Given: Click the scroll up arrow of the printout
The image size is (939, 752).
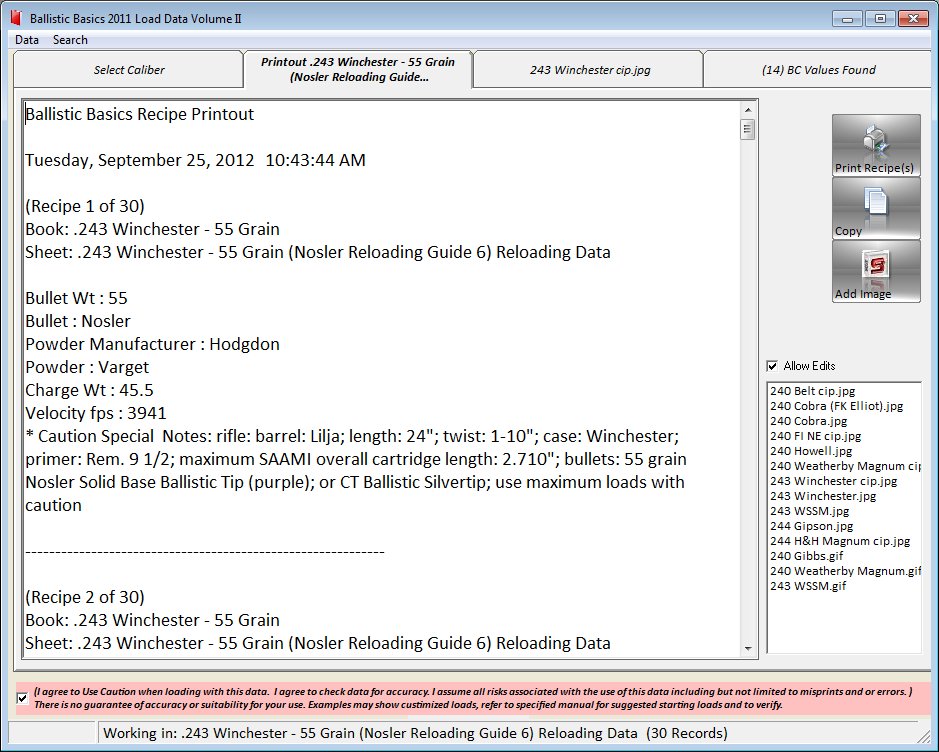Looking at the screenshot, I should coord(747,109).
